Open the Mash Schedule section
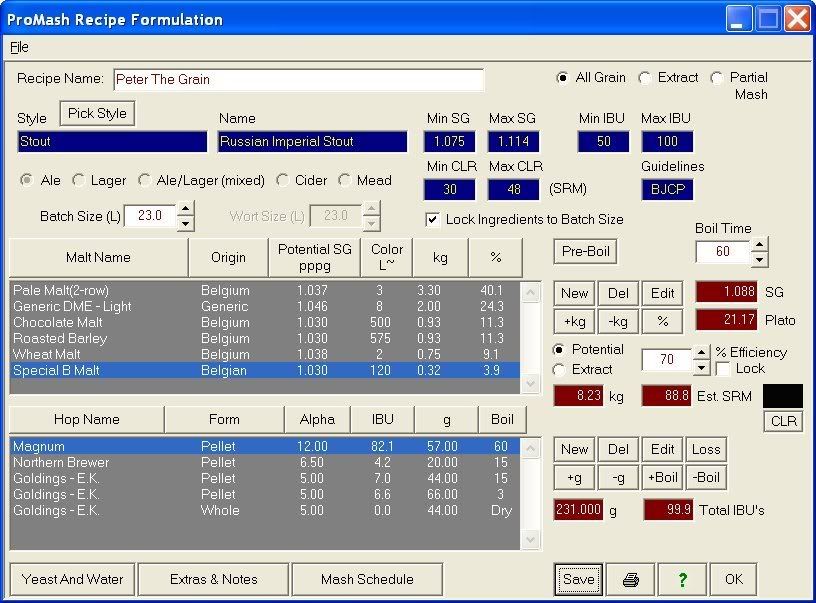This screenshot has height=603, width=816. 367,579
